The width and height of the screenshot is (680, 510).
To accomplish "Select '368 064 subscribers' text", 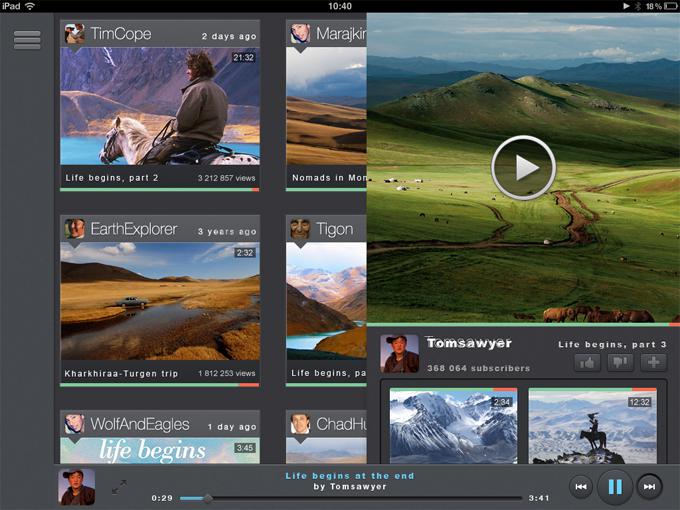I will pos(478,368).
